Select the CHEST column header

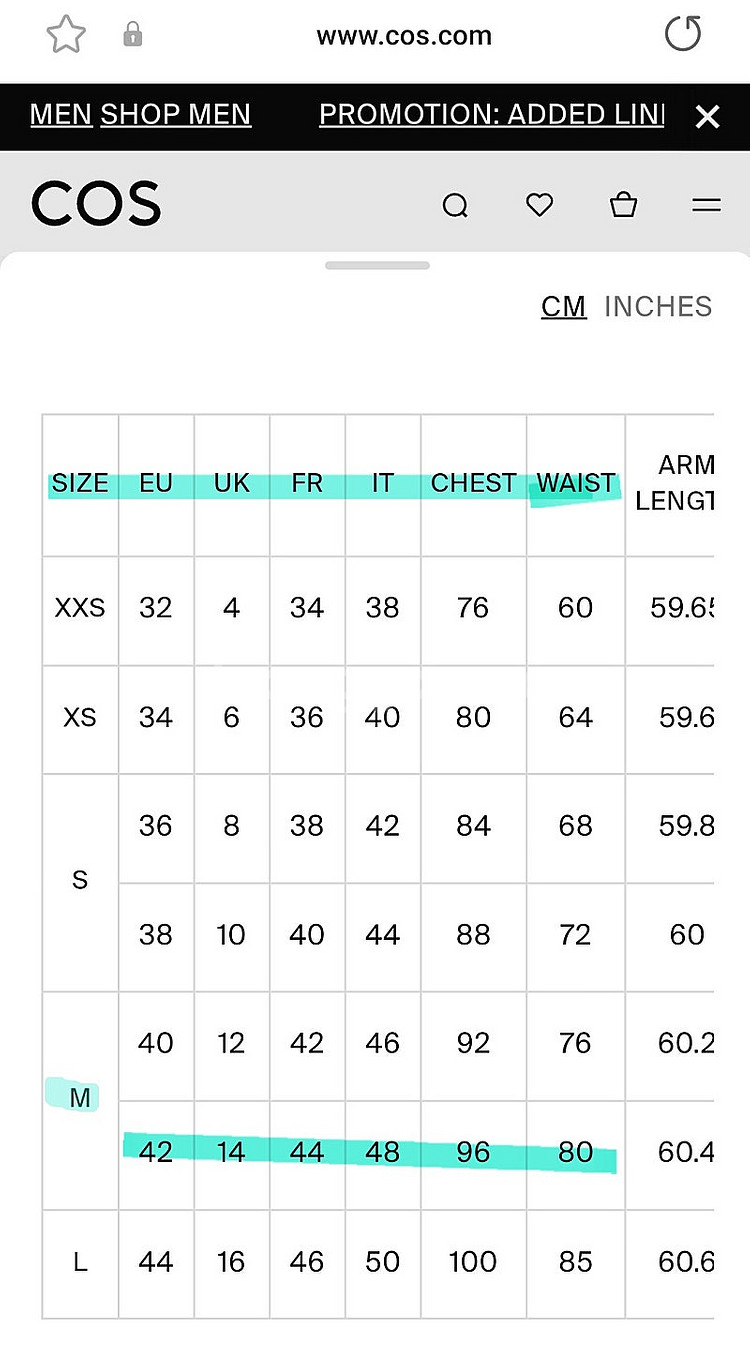473,483
